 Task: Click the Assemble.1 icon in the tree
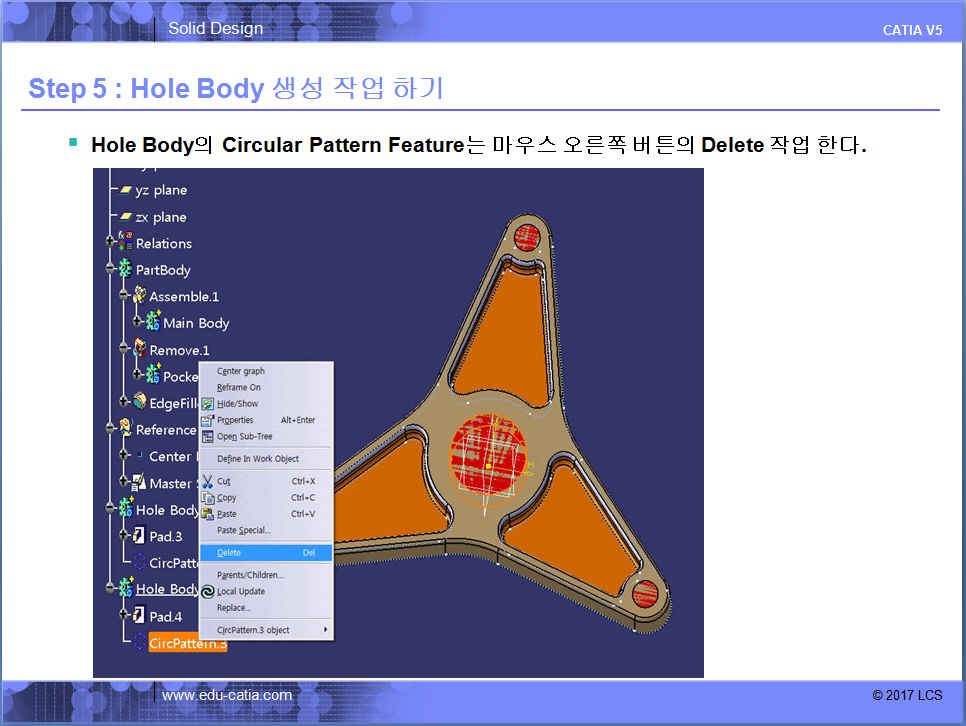tap(139, 296)
